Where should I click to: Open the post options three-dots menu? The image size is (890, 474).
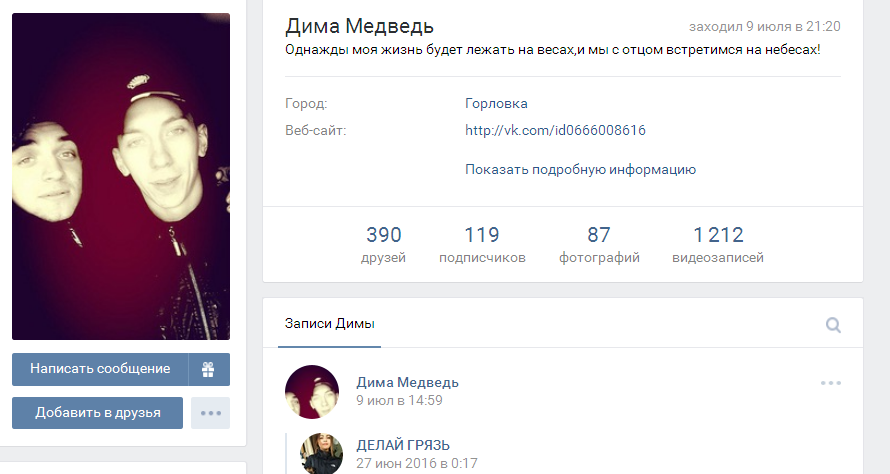click(830, 383)
